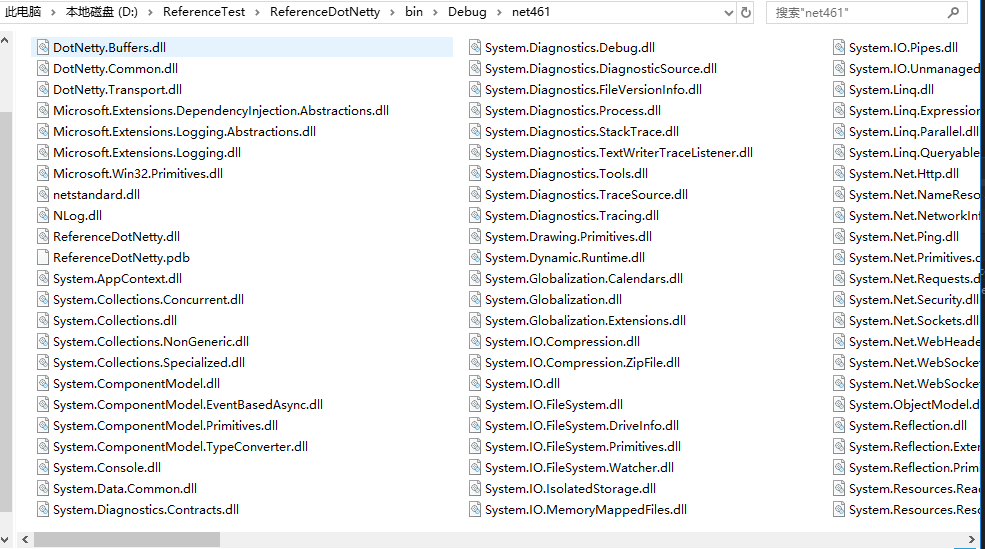This screenshot has width=985, height=549.
Task: Click the horizontal scrollbar left arrow
Action: tap(25, 540)
